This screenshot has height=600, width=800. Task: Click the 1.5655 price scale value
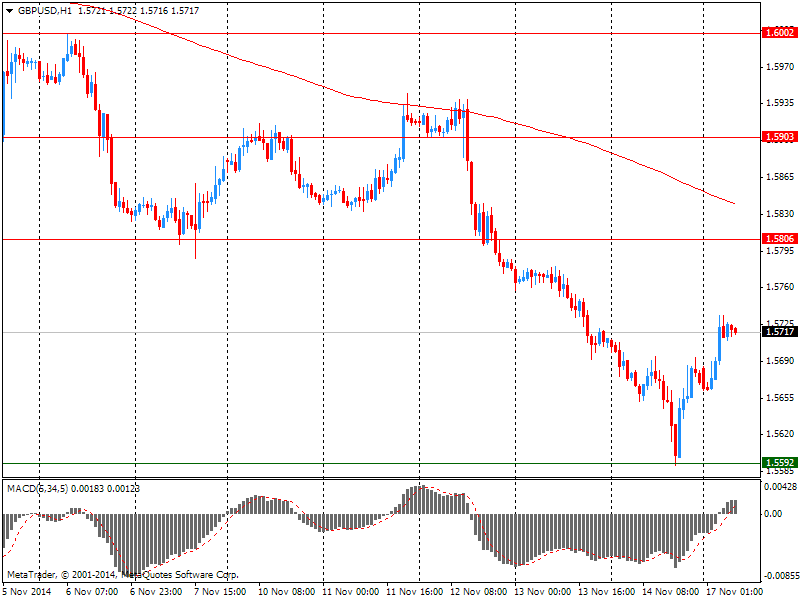point(780,397)
